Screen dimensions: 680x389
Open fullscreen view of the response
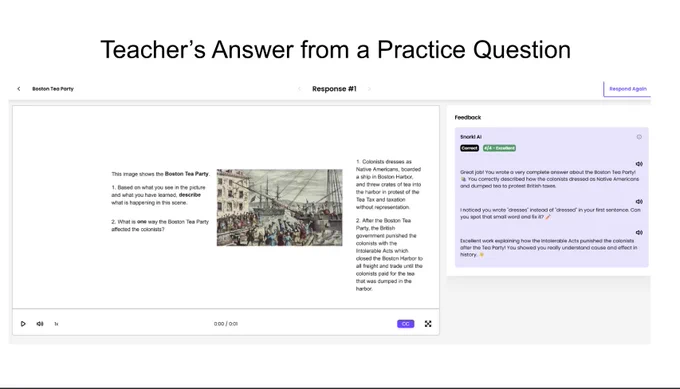click(428, 324)
